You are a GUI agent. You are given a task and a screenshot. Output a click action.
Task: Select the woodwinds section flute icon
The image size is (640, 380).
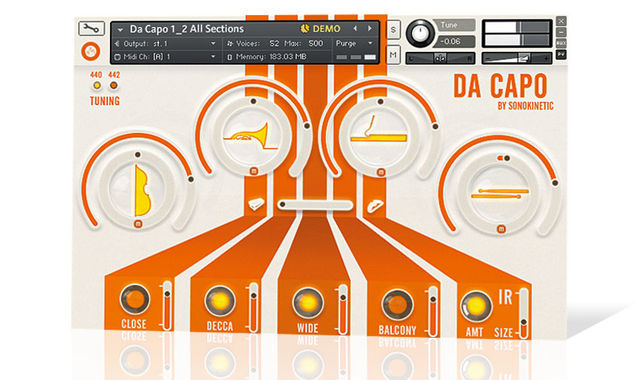click(379, 130)
